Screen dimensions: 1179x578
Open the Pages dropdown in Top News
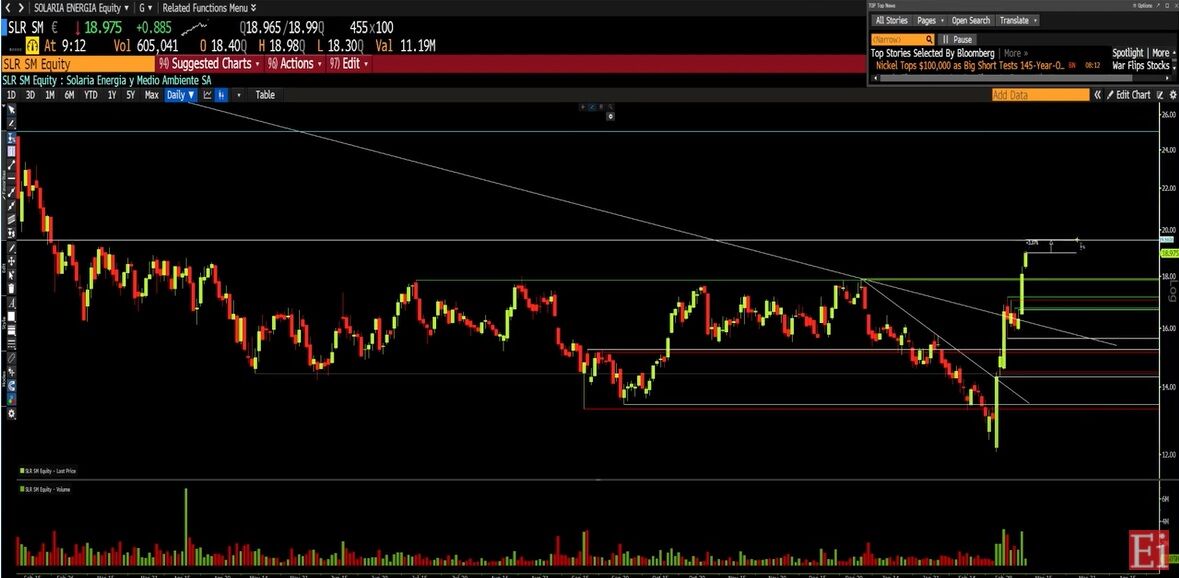click(x=930, y=20)
